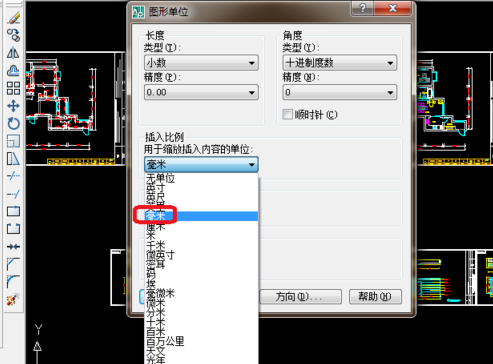Choose 百万公里 in the units list

(x=201, y=341)
